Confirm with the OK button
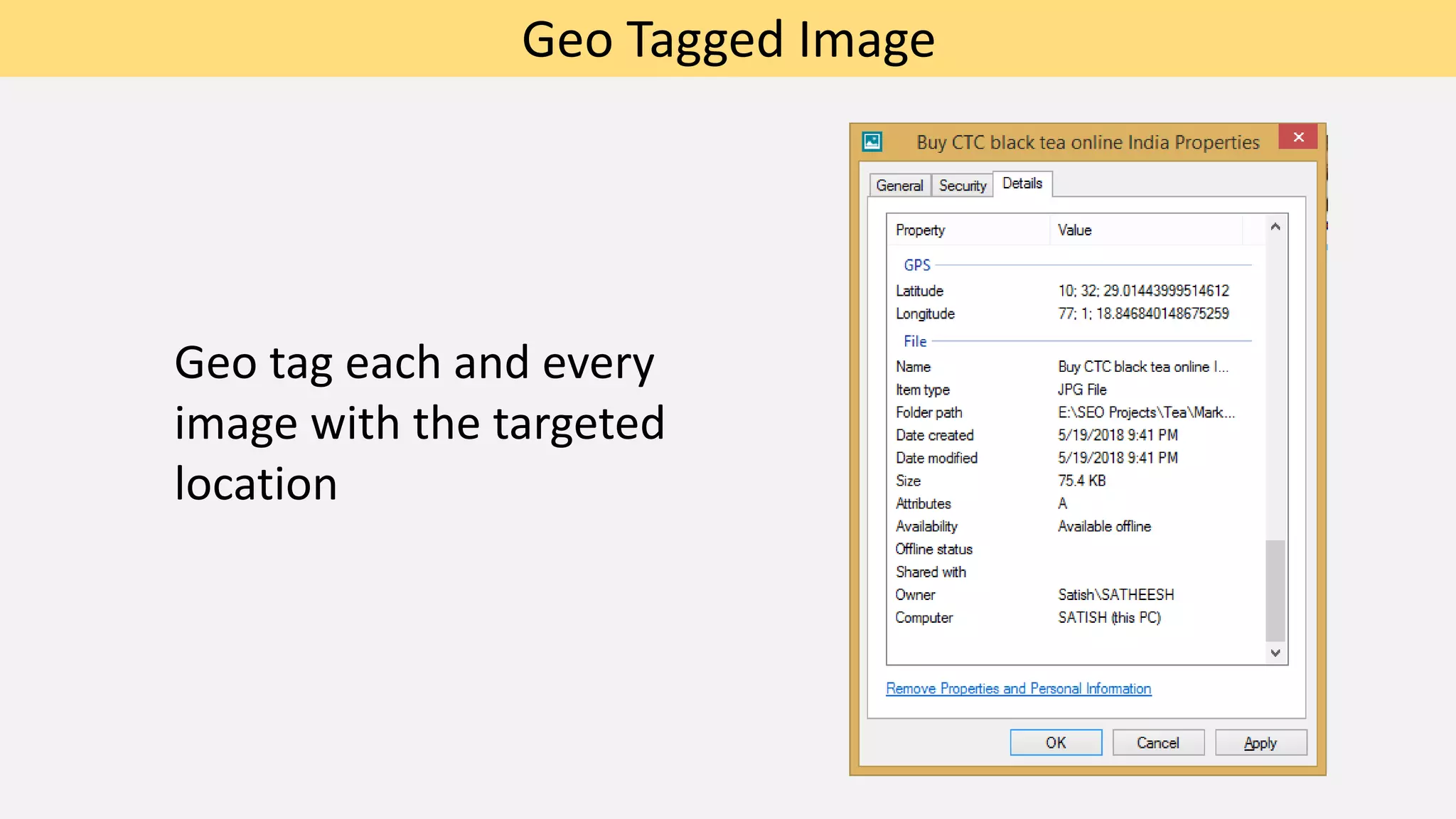 [1056, 742]
